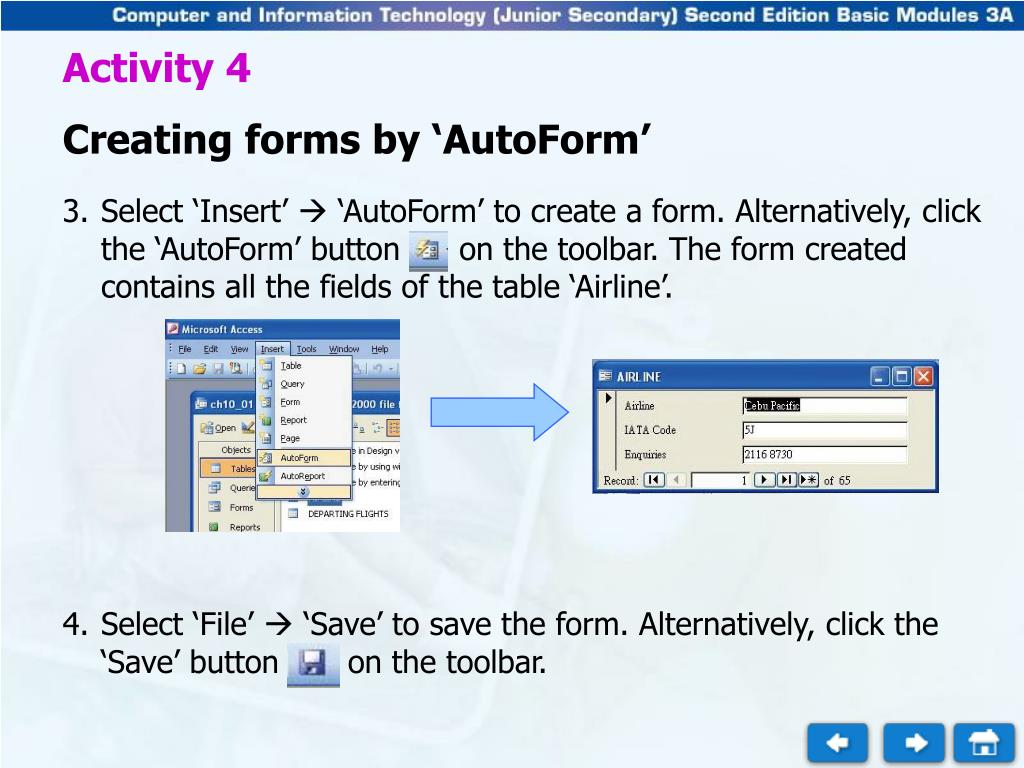Click the New file icon in Access toolbar
The height and width of the screenshot is (768, 1024).
[x=182, y=368]
